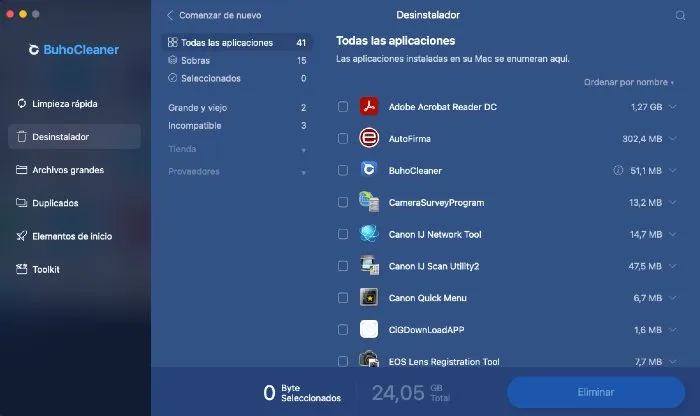Filter by Incompatible apps
Image resolution: width=700 pixels, height=416 pixels.
click(237, 125)
